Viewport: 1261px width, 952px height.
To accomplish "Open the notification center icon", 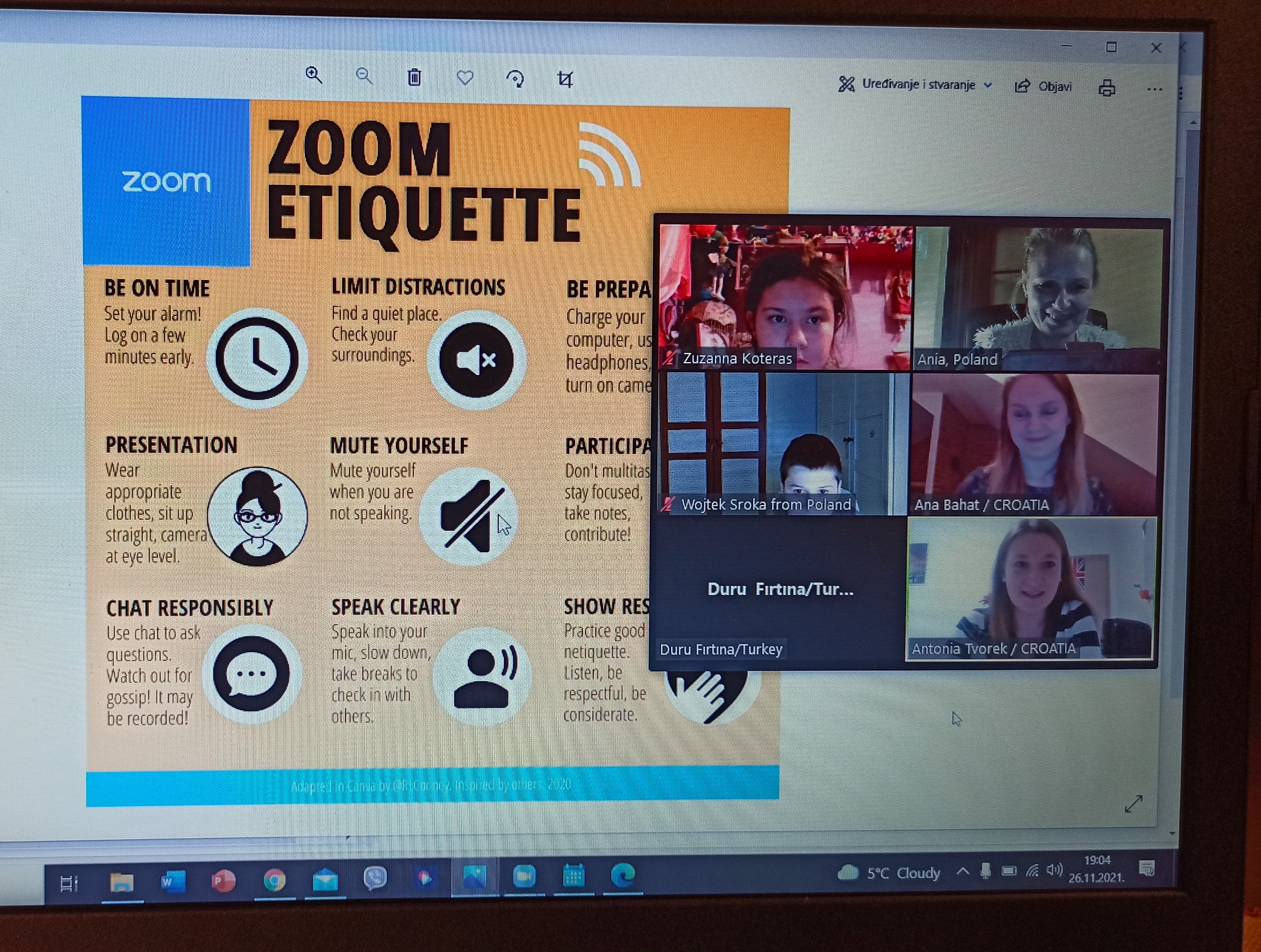I will tap(1147, 868).
